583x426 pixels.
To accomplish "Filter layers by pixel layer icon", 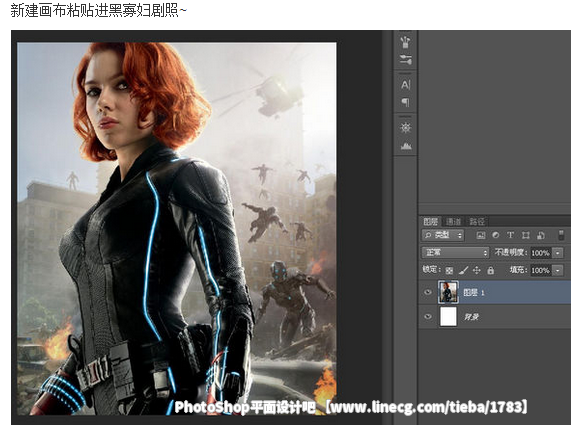I will [x=481, y=235].
